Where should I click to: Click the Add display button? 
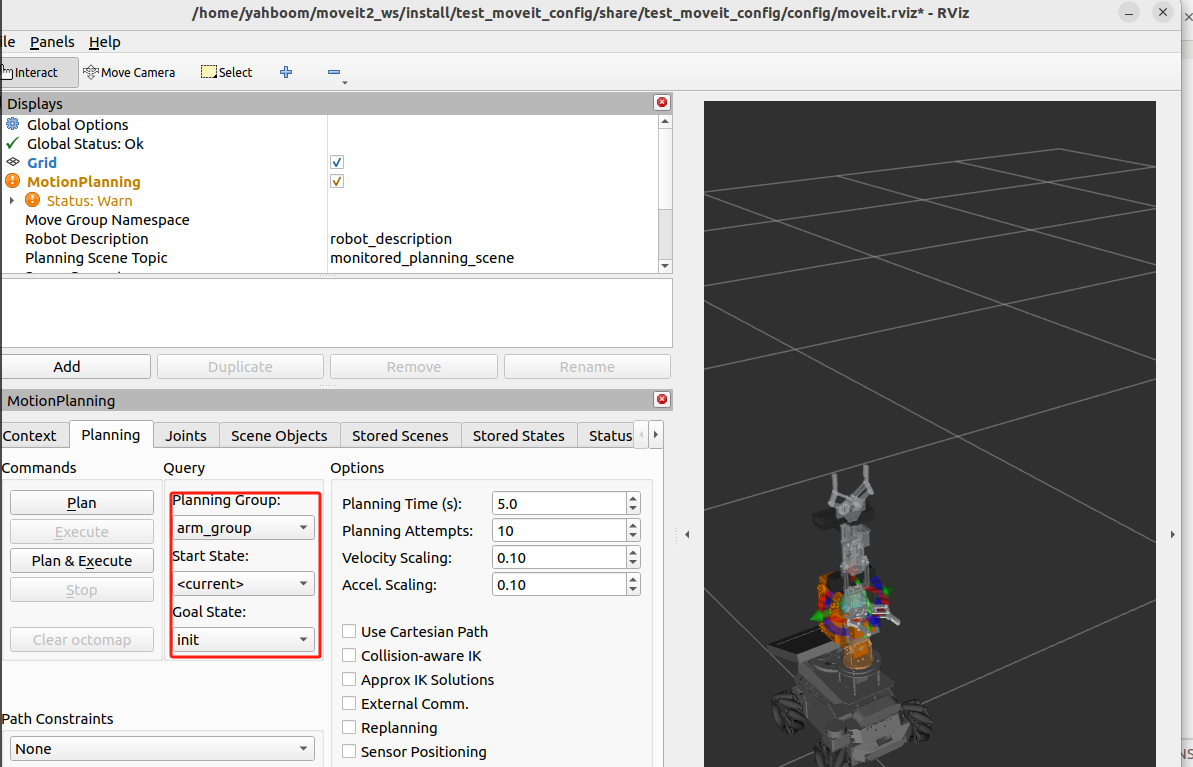[75, 367]
